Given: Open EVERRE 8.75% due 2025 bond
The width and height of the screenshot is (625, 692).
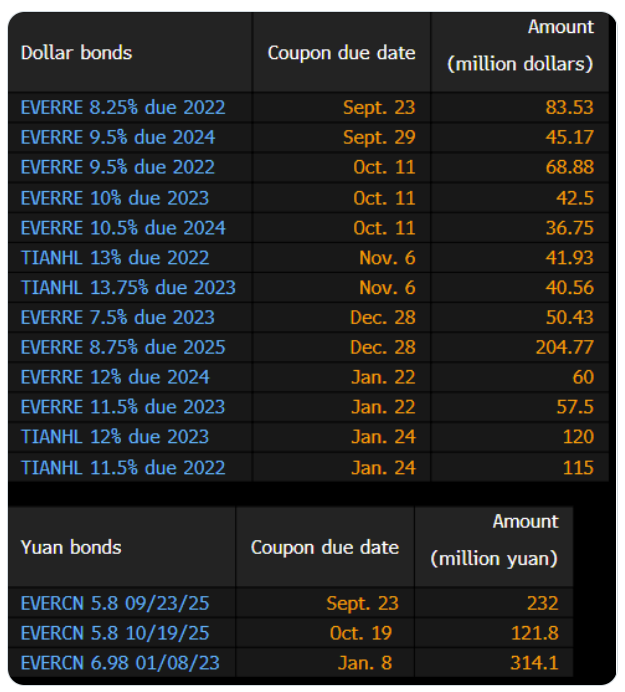Looking at the screenshot, I should point(123,347).
